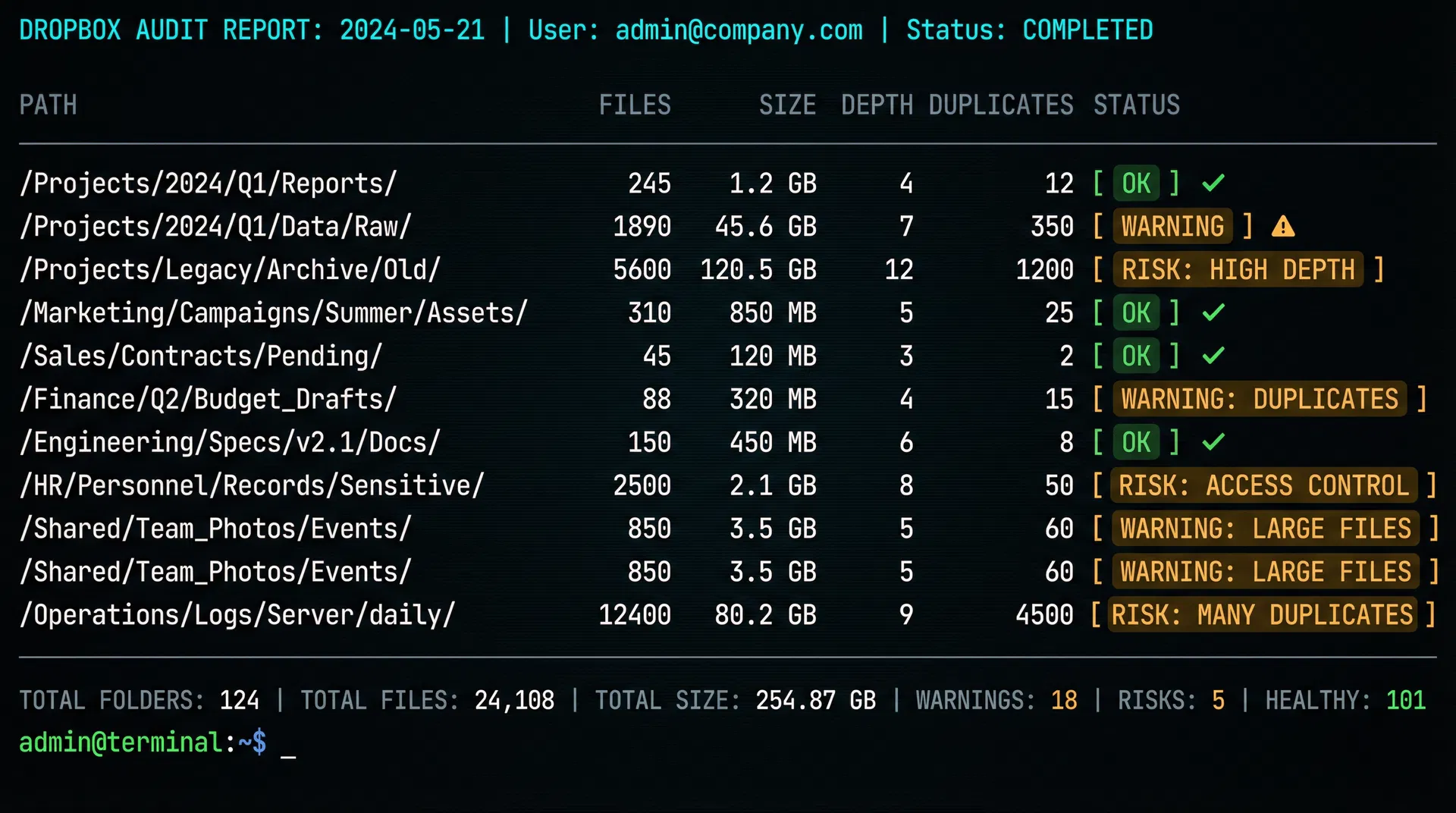Viewport: 1456px width, 813px height.
Task: Select the /Operations/Logs/Server/daily/ path
Action: click(x=237, y=615)
